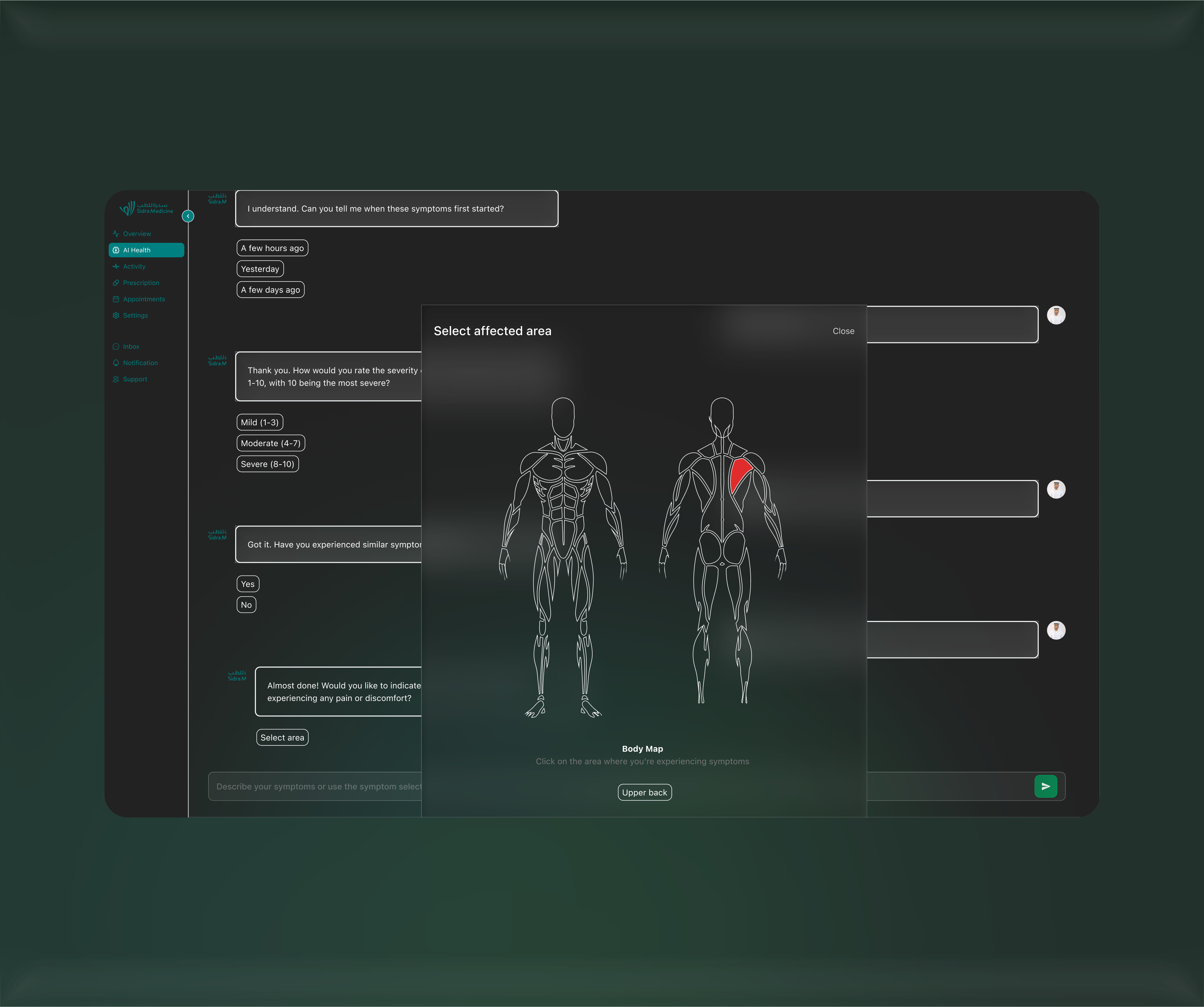The width and height of the screenshot is (1204, 1007).
Task: Open Prescription via the pill icon
Action: coord(116,282)
